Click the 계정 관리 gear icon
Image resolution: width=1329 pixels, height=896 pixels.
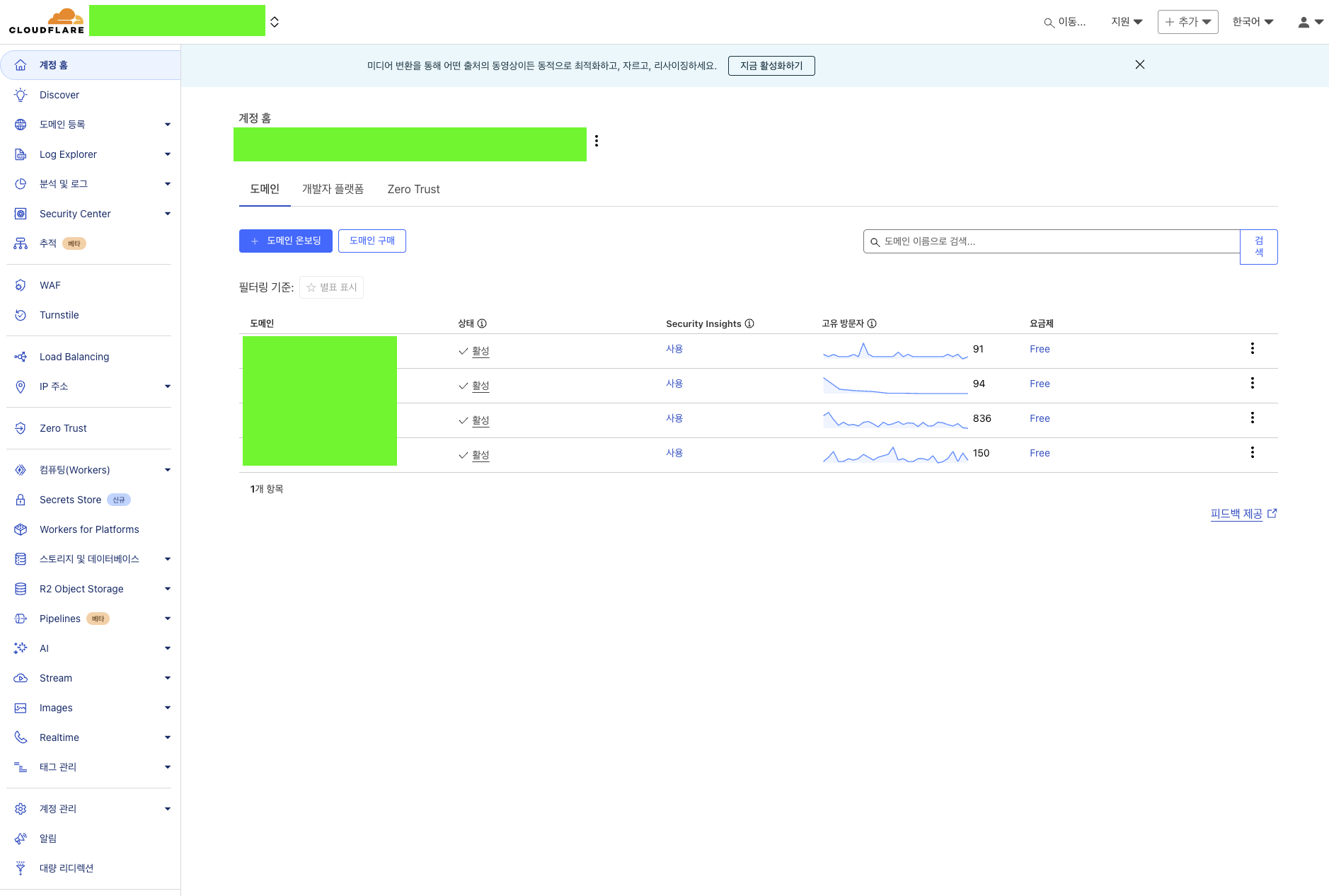[x=21, y=809]
